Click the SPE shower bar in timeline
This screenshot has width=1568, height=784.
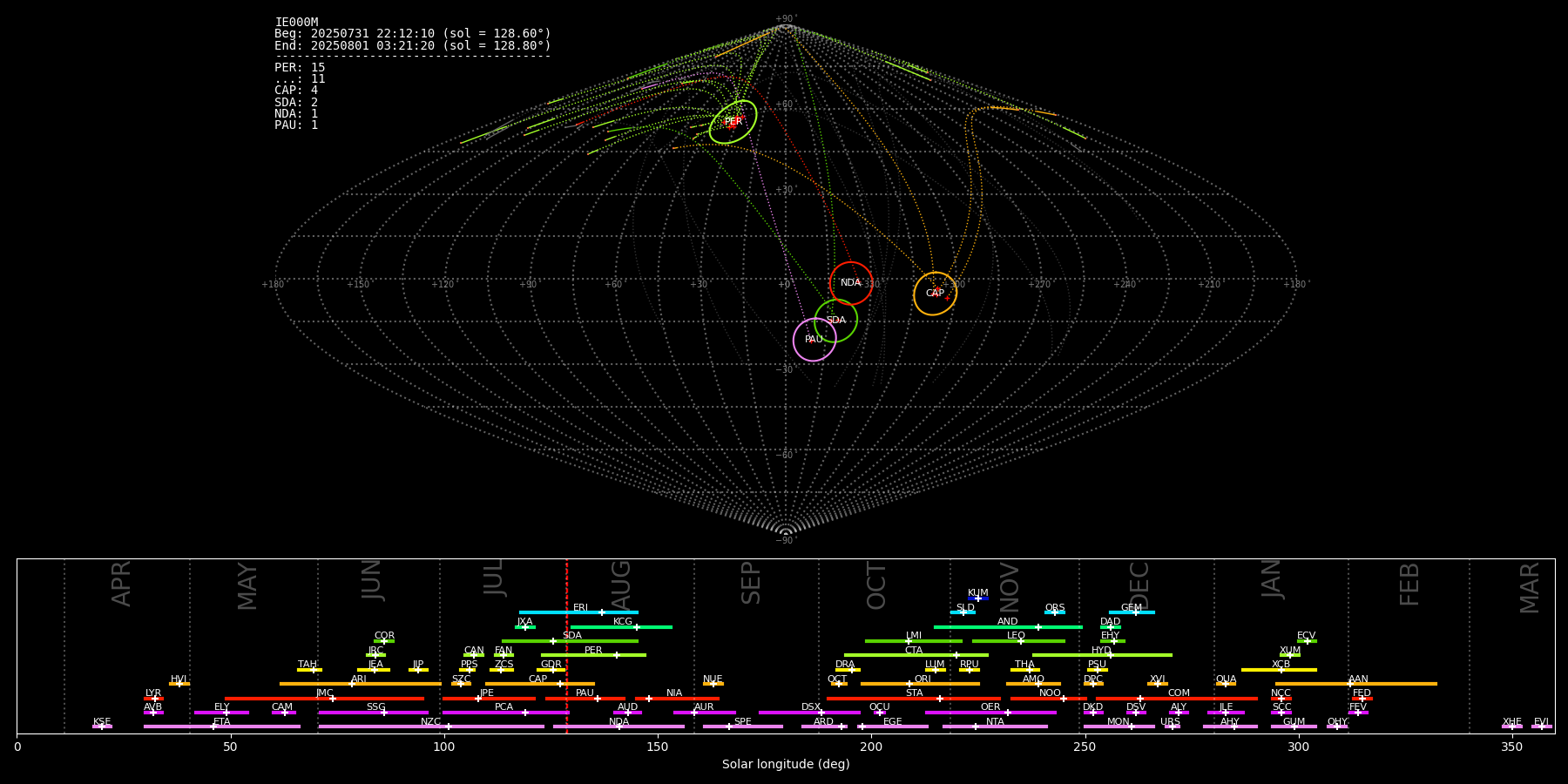point(742,727)
